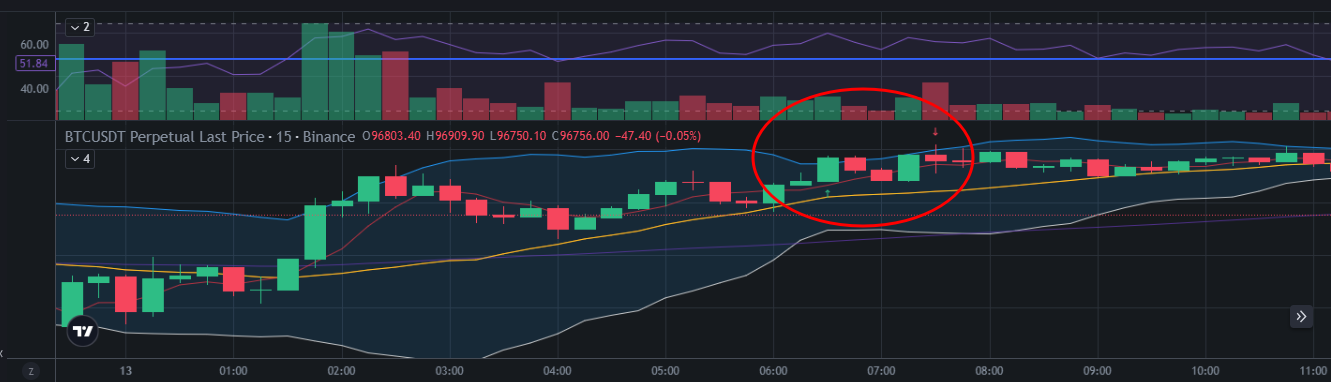Open the timezone menu labeled Z
Image resolution: width=1331 pixels, height=382 pixels.
click(x=31, y=370)
